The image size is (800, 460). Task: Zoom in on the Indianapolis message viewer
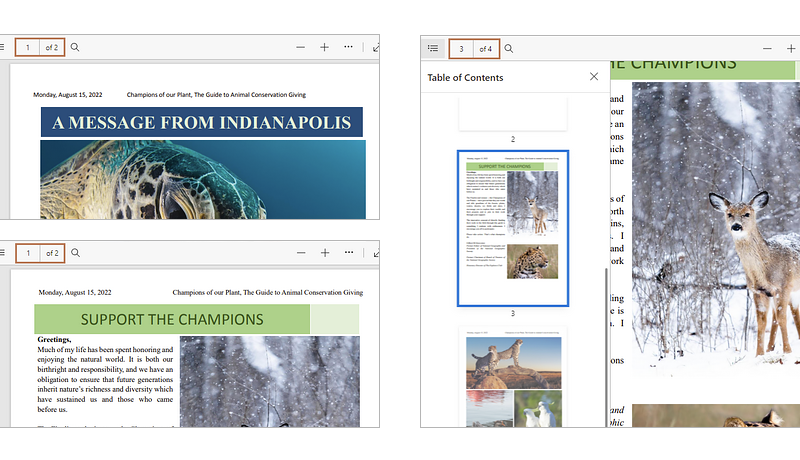[324, 47]
